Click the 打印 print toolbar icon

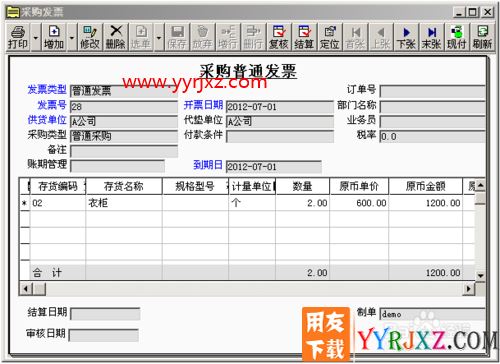pos(18,37)
